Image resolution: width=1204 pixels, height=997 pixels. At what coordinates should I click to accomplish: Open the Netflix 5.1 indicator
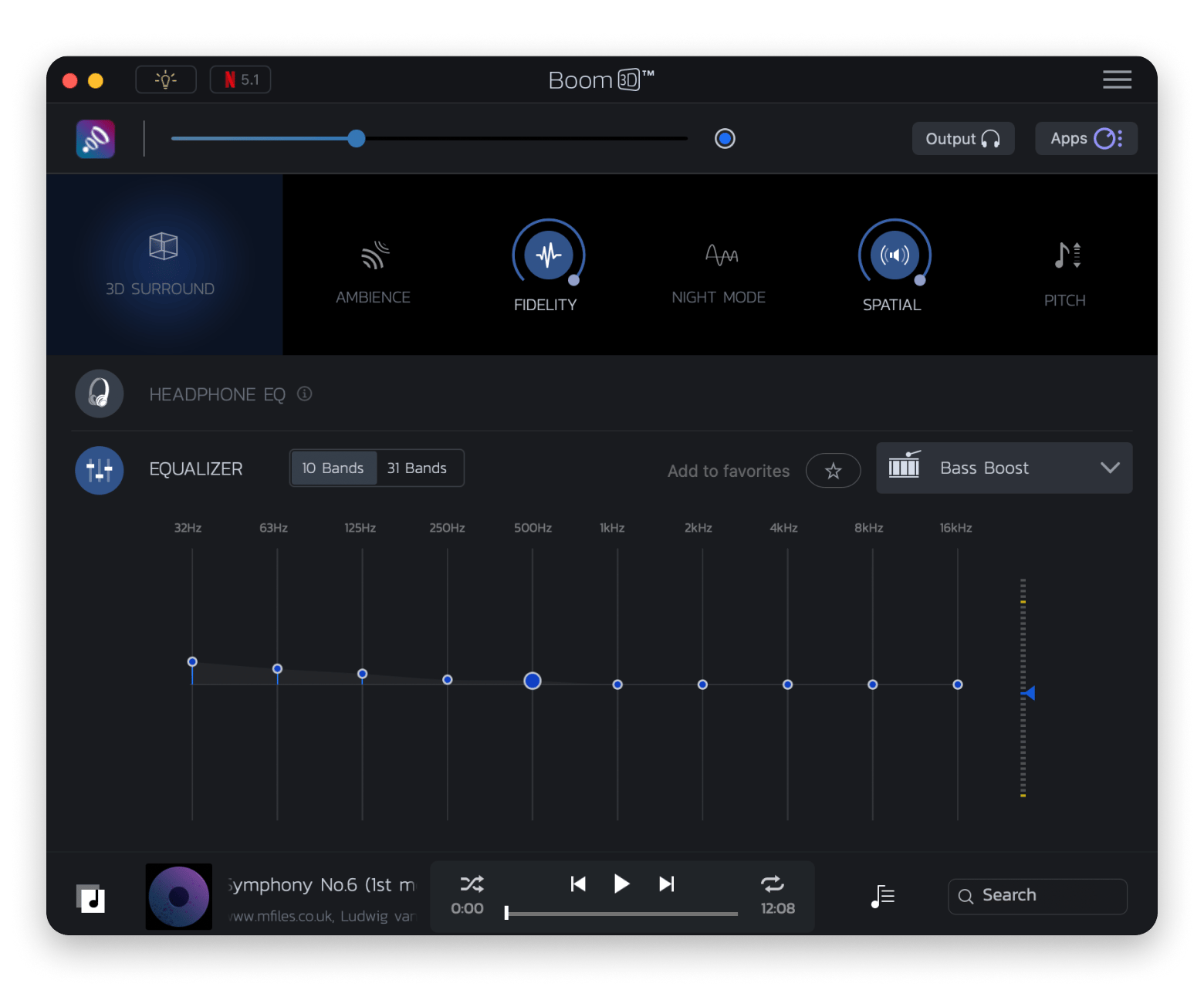click(240, 79)
